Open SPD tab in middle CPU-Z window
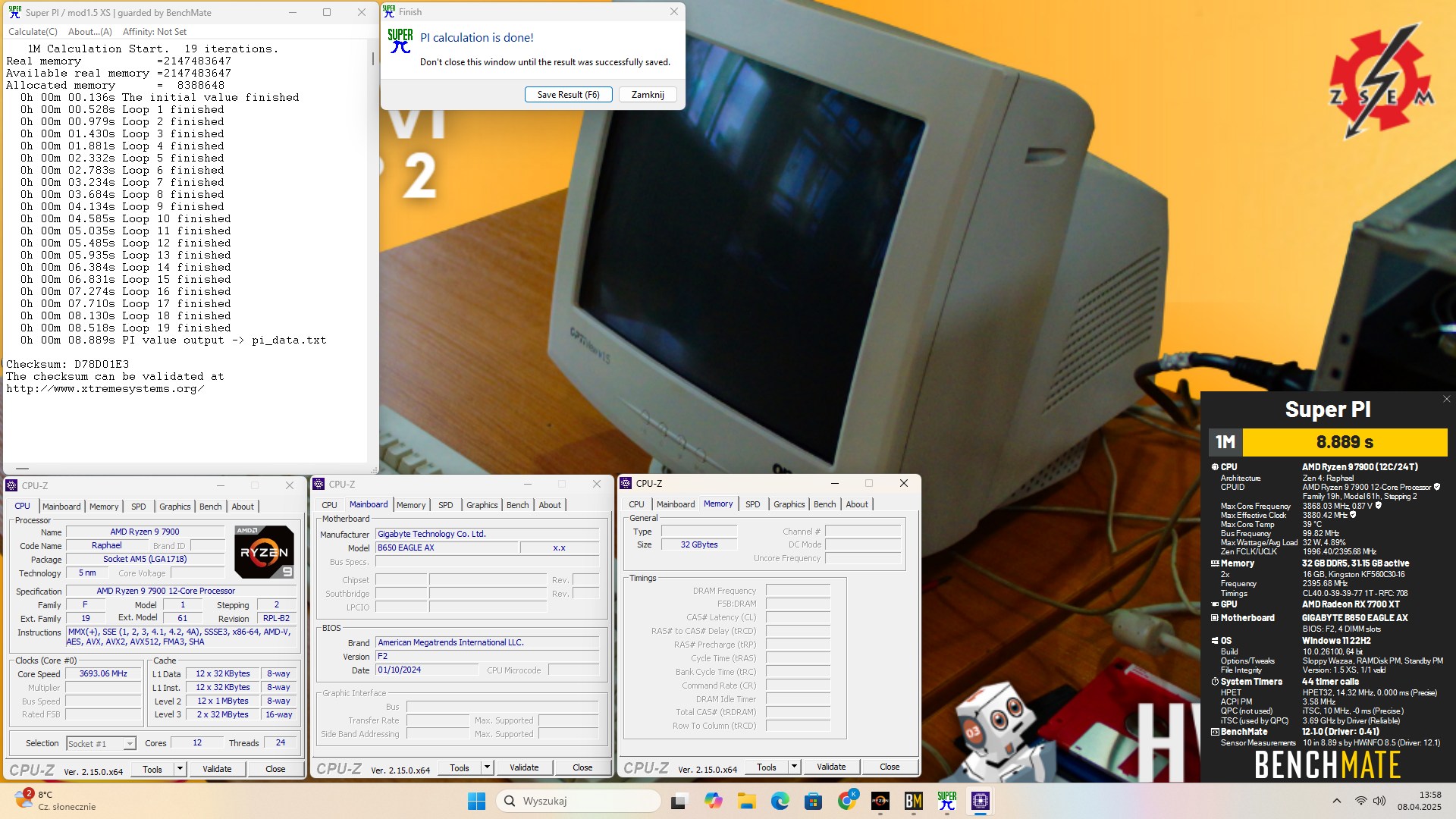The width and height of the screenshot is (1456, 819). coord(445,505)
